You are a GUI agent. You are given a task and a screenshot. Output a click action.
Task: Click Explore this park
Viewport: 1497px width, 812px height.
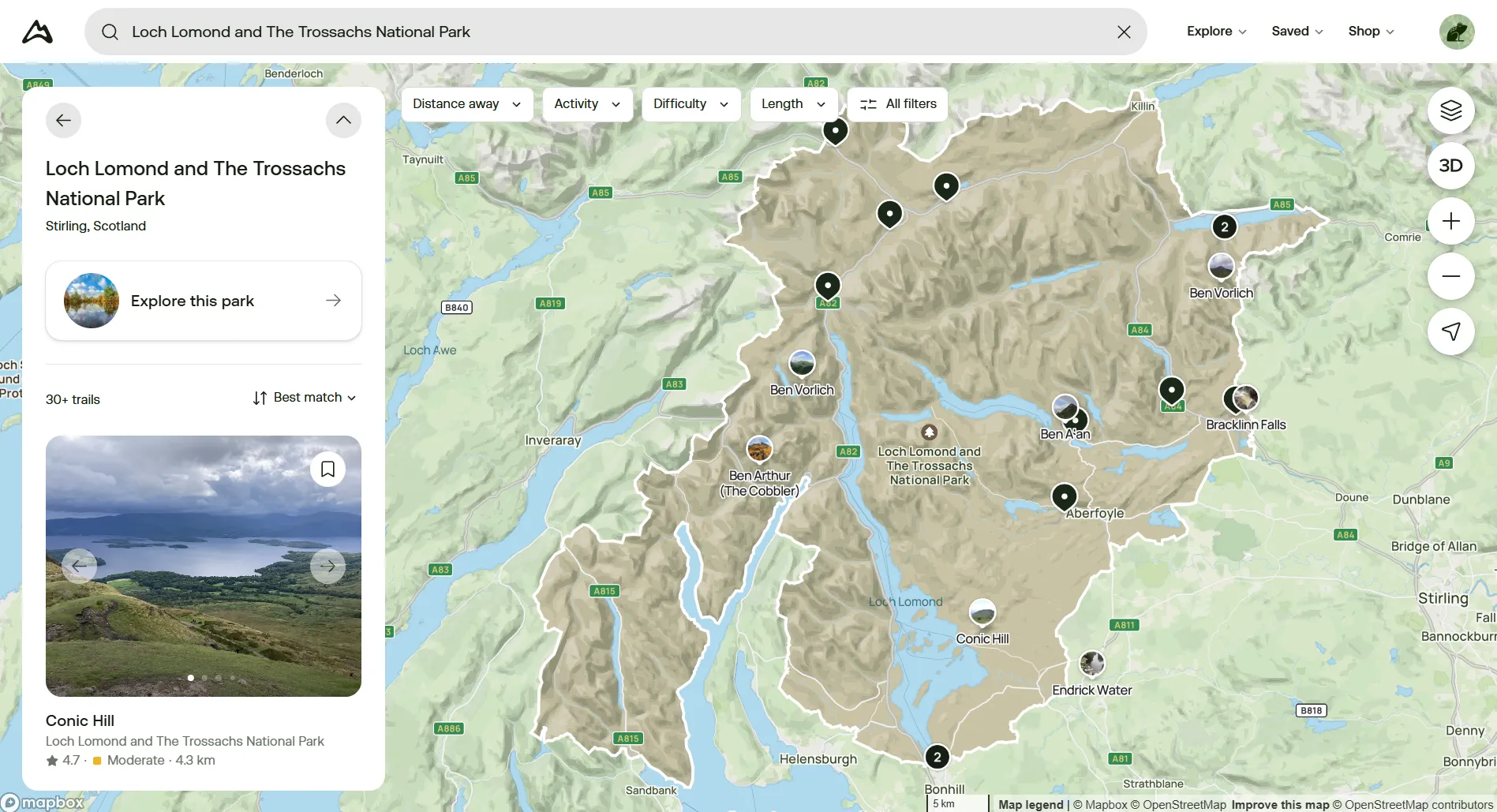[x=203, y=300]
